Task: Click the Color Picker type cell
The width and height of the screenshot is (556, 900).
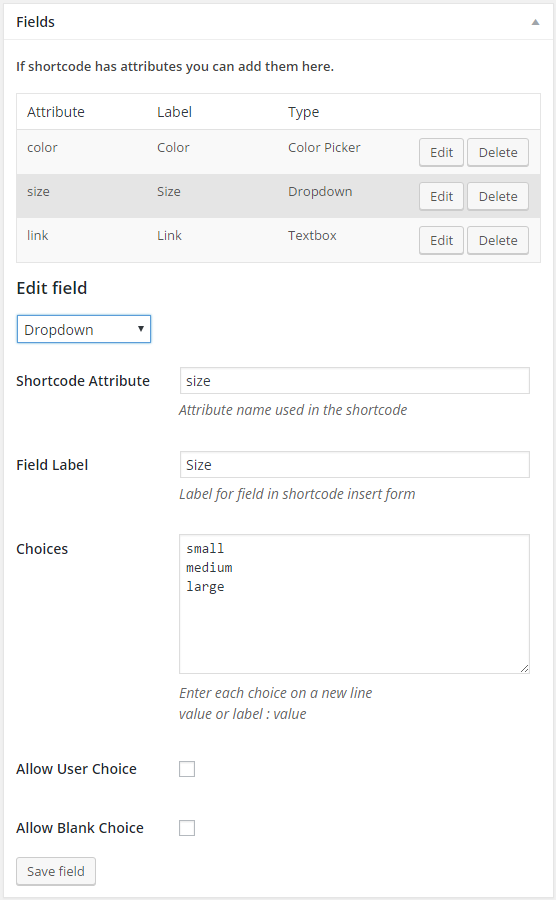Action: (x=324, y=148)
